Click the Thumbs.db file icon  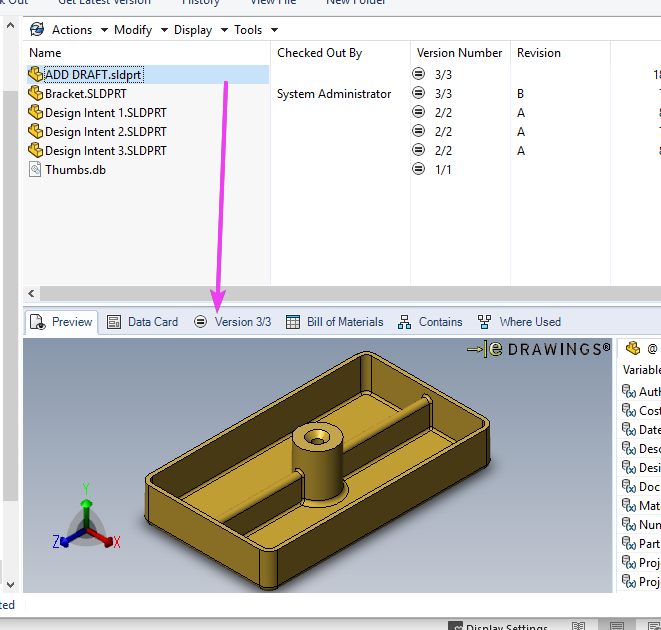35,170
